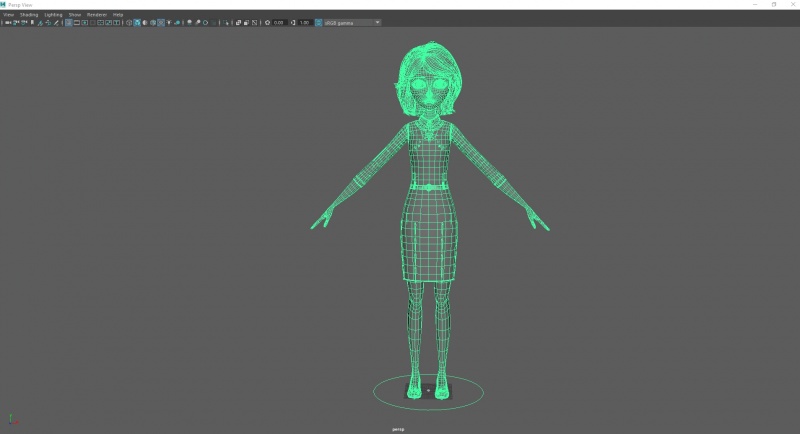The height and width of the screenshot is (434, 800).
Task: Click the Smooth Shade All icon
Action: click(137, 22)
